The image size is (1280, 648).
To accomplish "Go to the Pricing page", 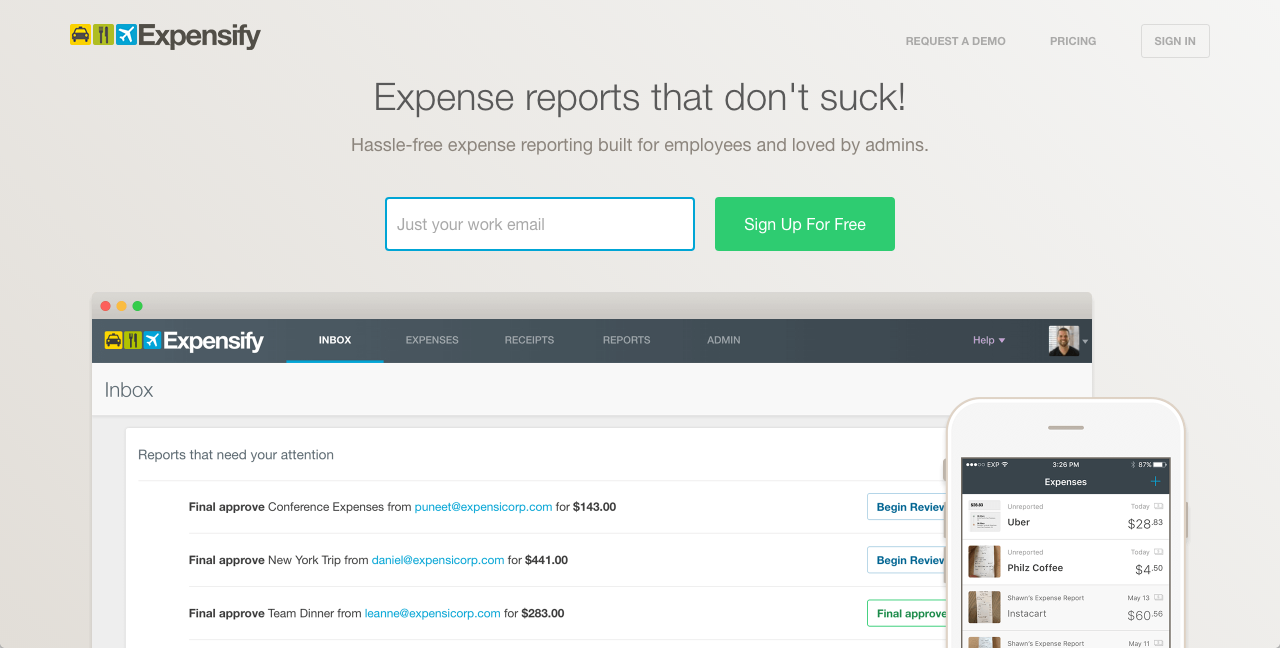I will point(1073,41).
